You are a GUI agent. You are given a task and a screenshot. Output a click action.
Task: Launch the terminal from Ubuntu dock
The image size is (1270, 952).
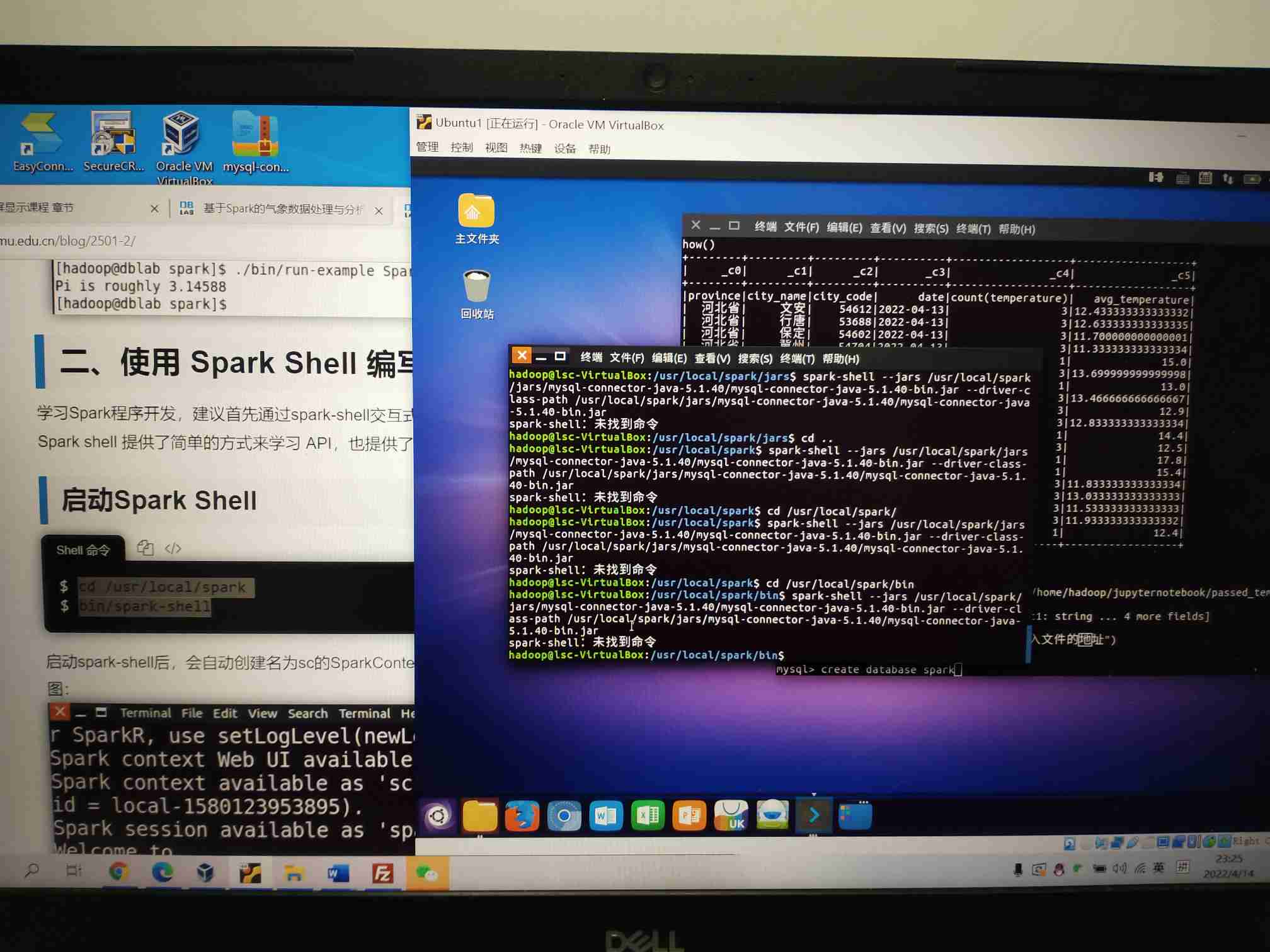coord(813,816)
